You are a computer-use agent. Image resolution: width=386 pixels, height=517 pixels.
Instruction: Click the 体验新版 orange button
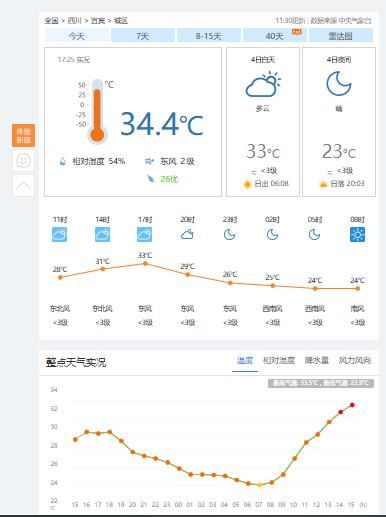click(23, 135)
